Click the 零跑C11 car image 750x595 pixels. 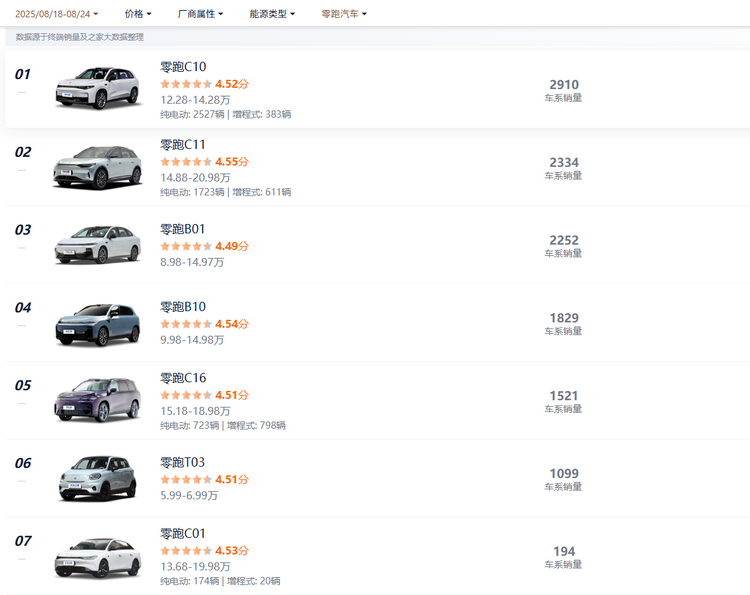(x=97, y=166)
